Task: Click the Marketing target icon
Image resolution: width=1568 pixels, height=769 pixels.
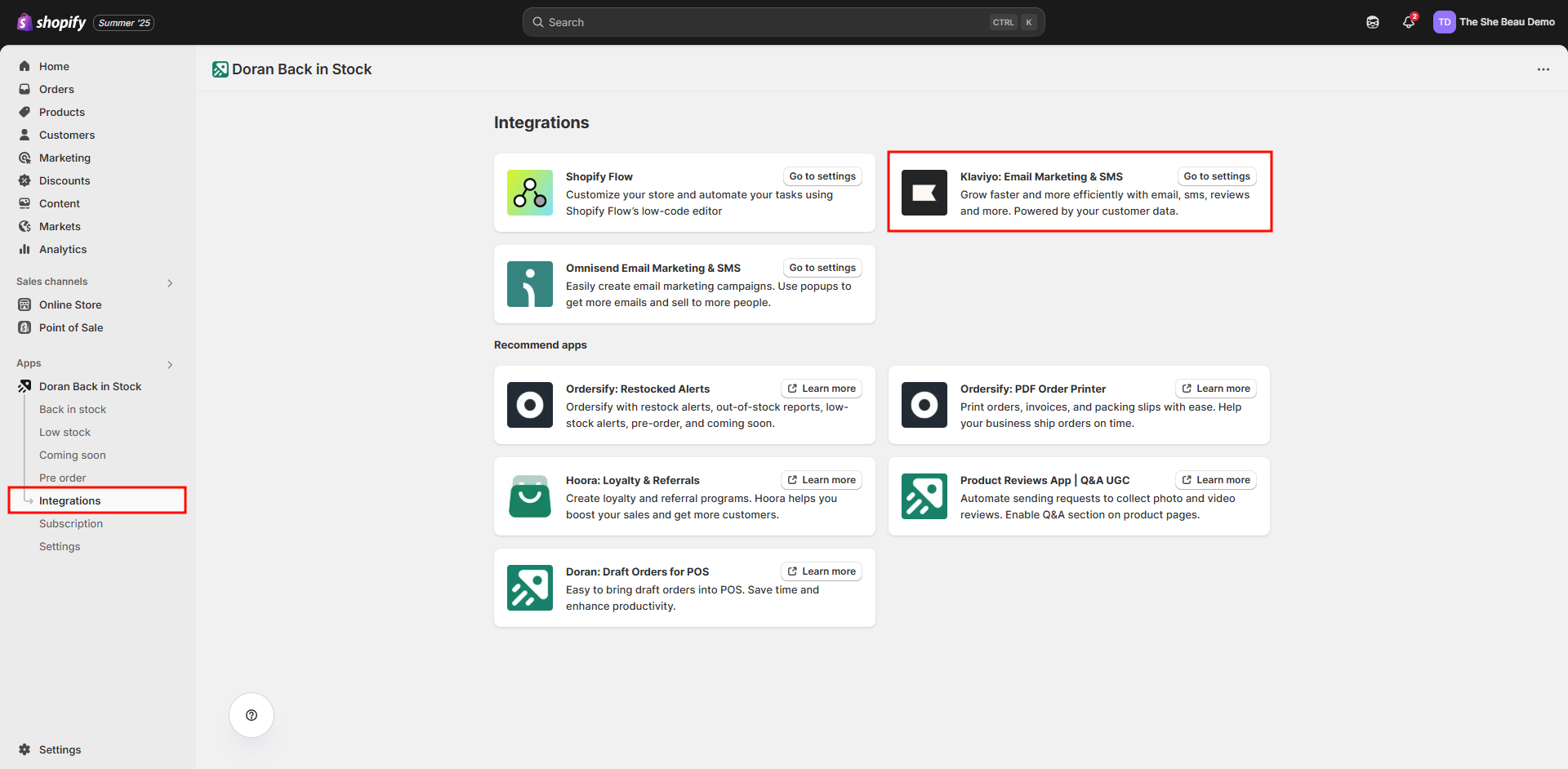Action: (24, 158)
